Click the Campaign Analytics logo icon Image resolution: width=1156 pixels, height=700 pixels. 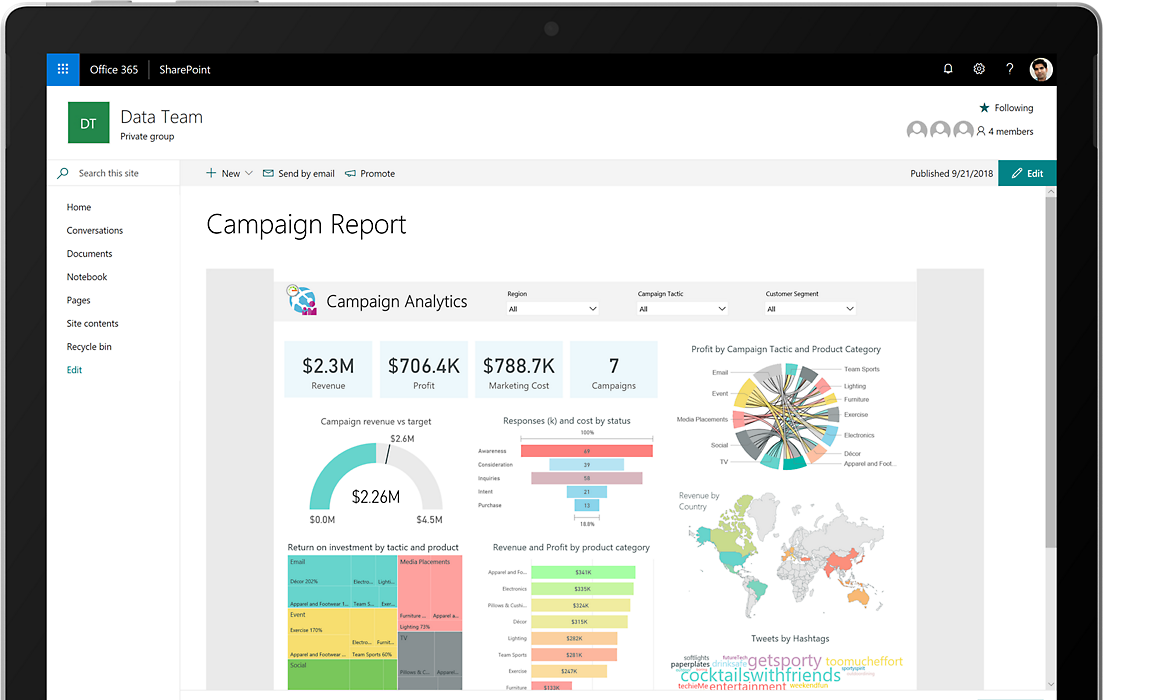pyautogui.click(x=301, y=301)
